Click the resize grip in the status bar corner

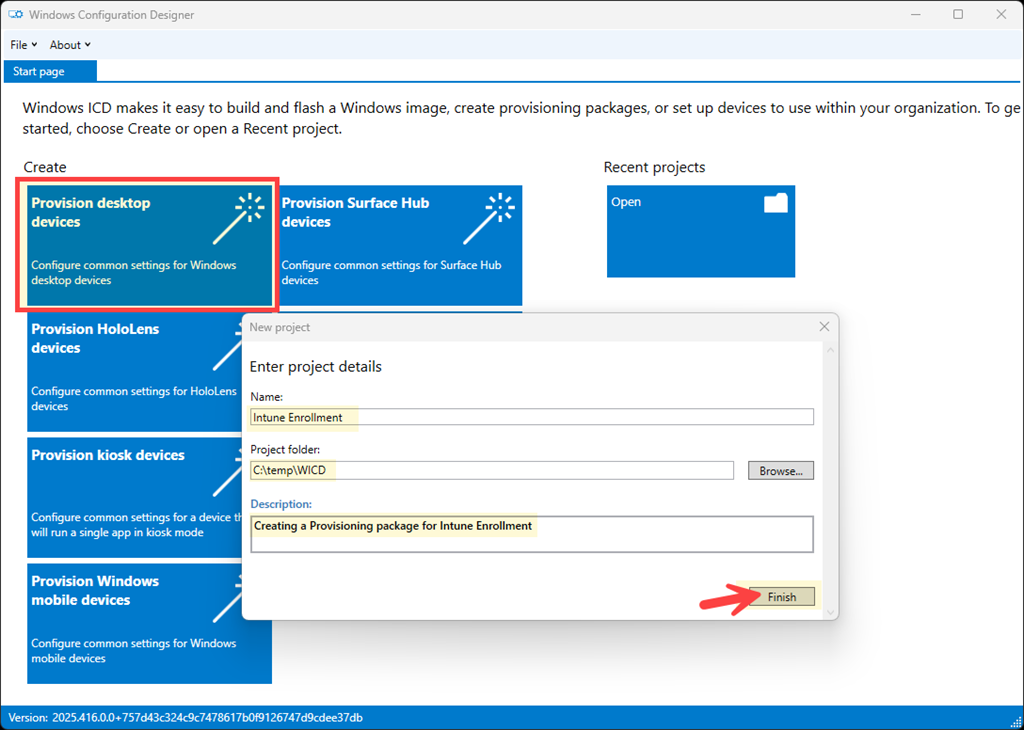pos(1015,722)
